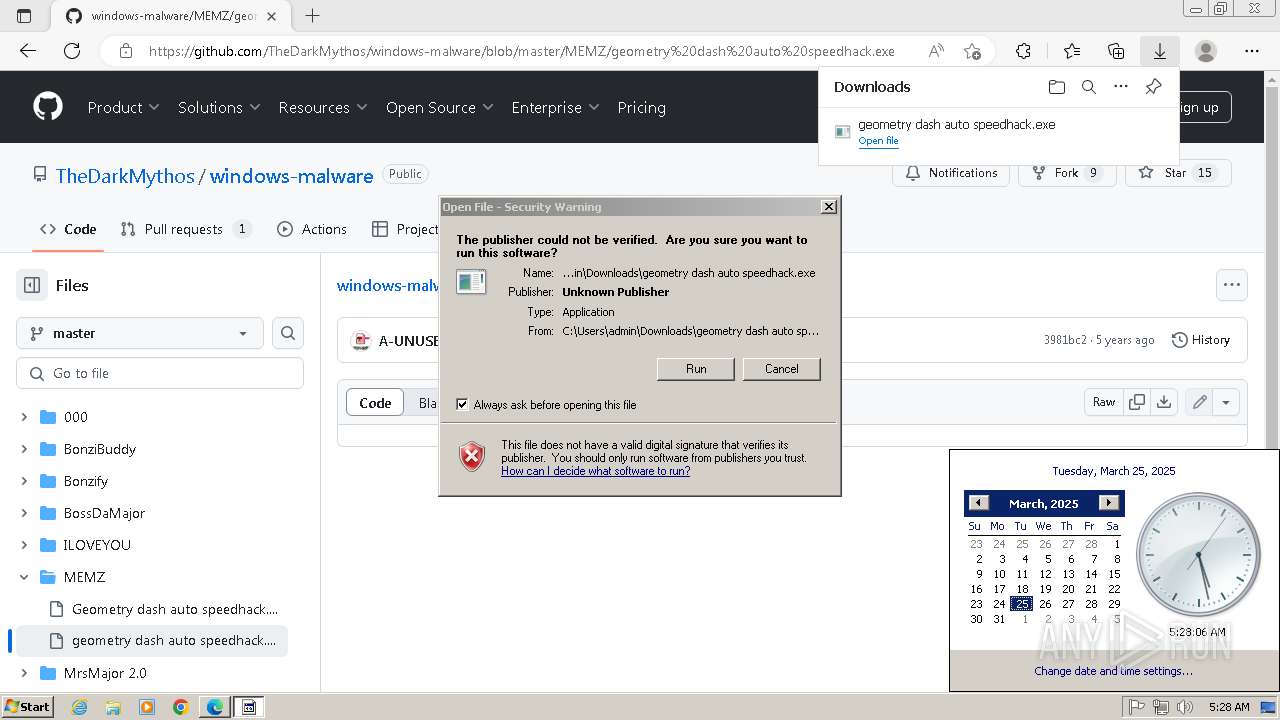Click the edit pencil icon
This screenshot has height=720, width=1280.
1199,402
